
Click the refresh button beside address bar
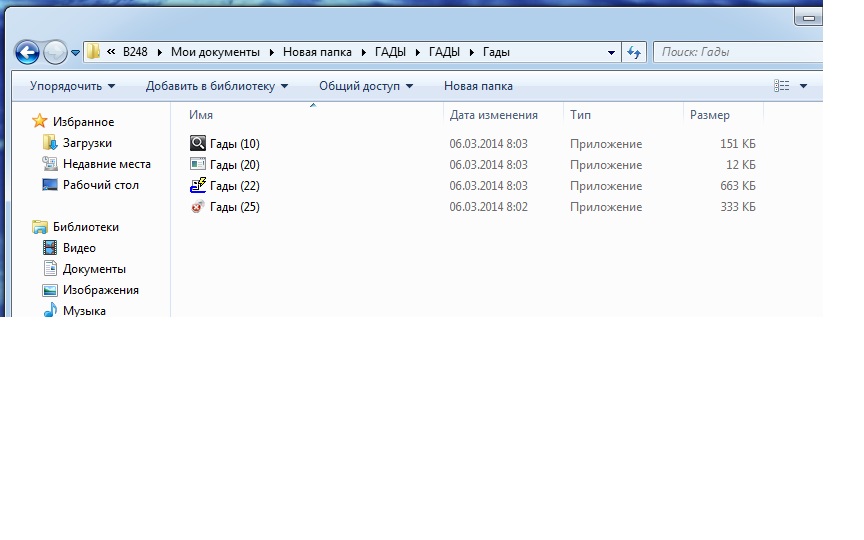pos(633,52)
